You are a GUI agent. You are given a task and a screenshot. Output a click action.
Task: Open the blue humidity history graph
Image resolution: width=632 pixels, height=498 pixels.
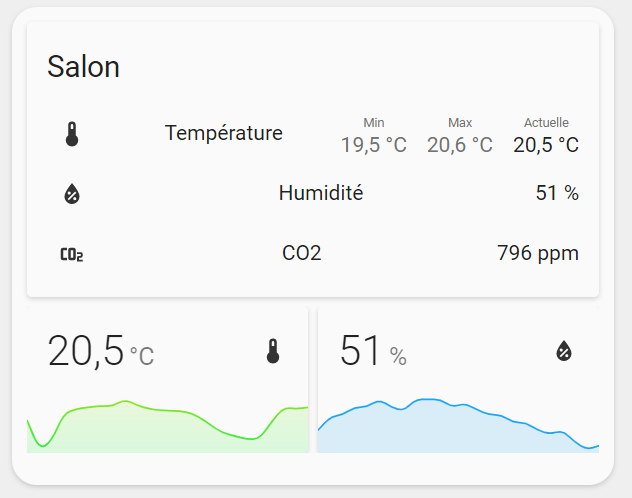458,425
